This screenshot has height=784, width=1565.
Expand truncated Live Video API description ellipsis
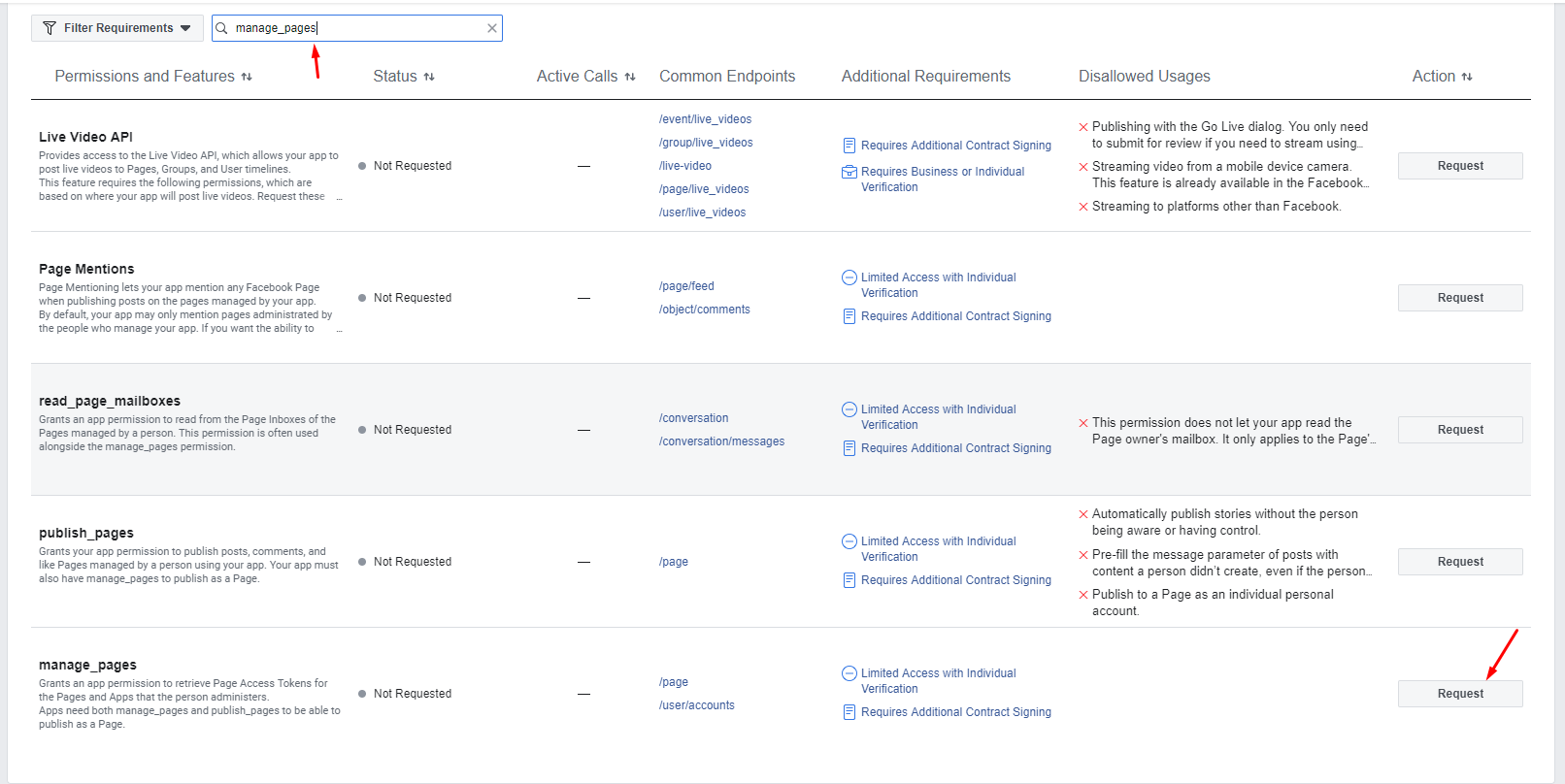(x=339, y=198)
